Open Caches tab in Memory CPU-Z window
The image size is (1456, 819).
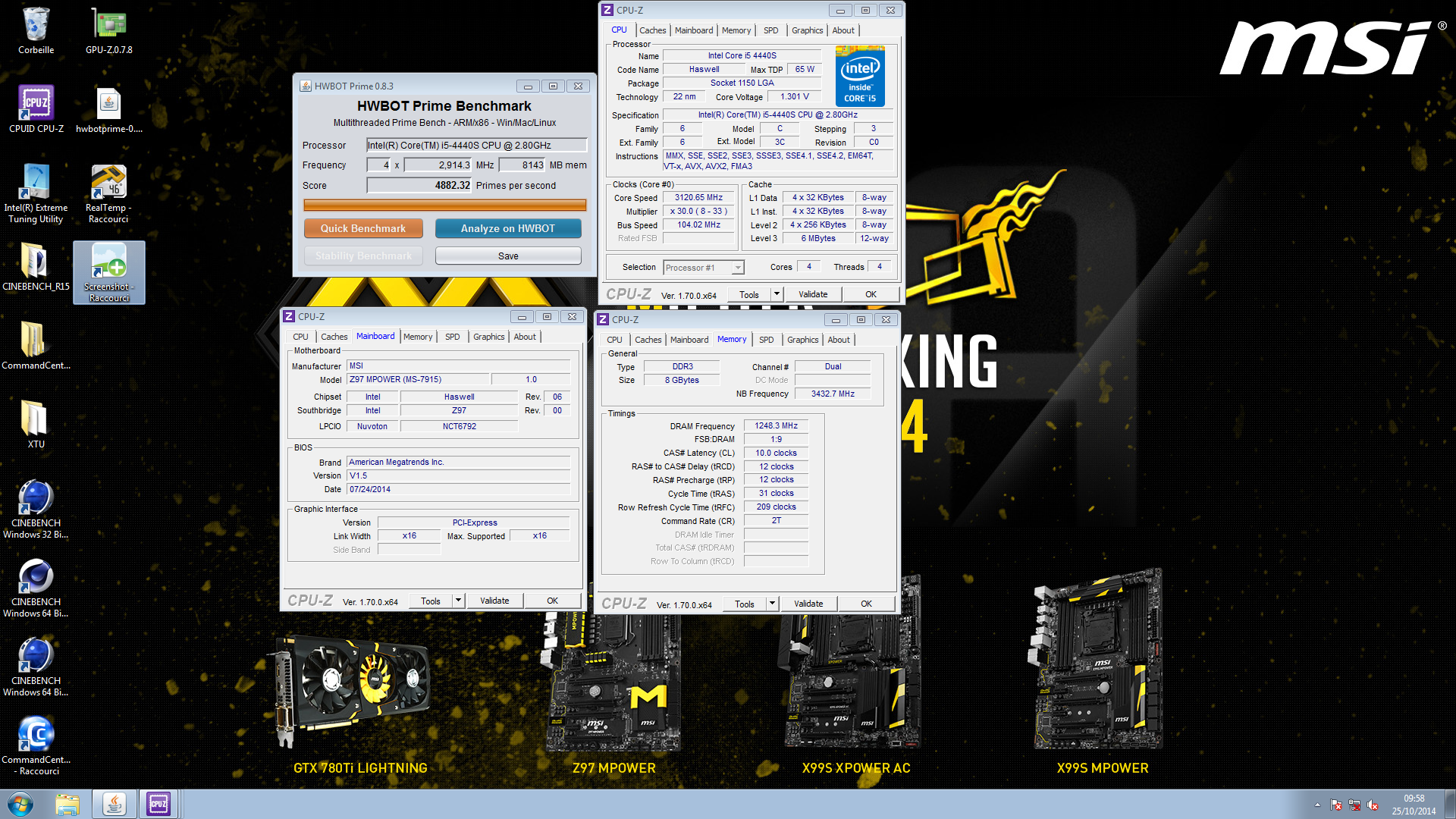[648, 340]
